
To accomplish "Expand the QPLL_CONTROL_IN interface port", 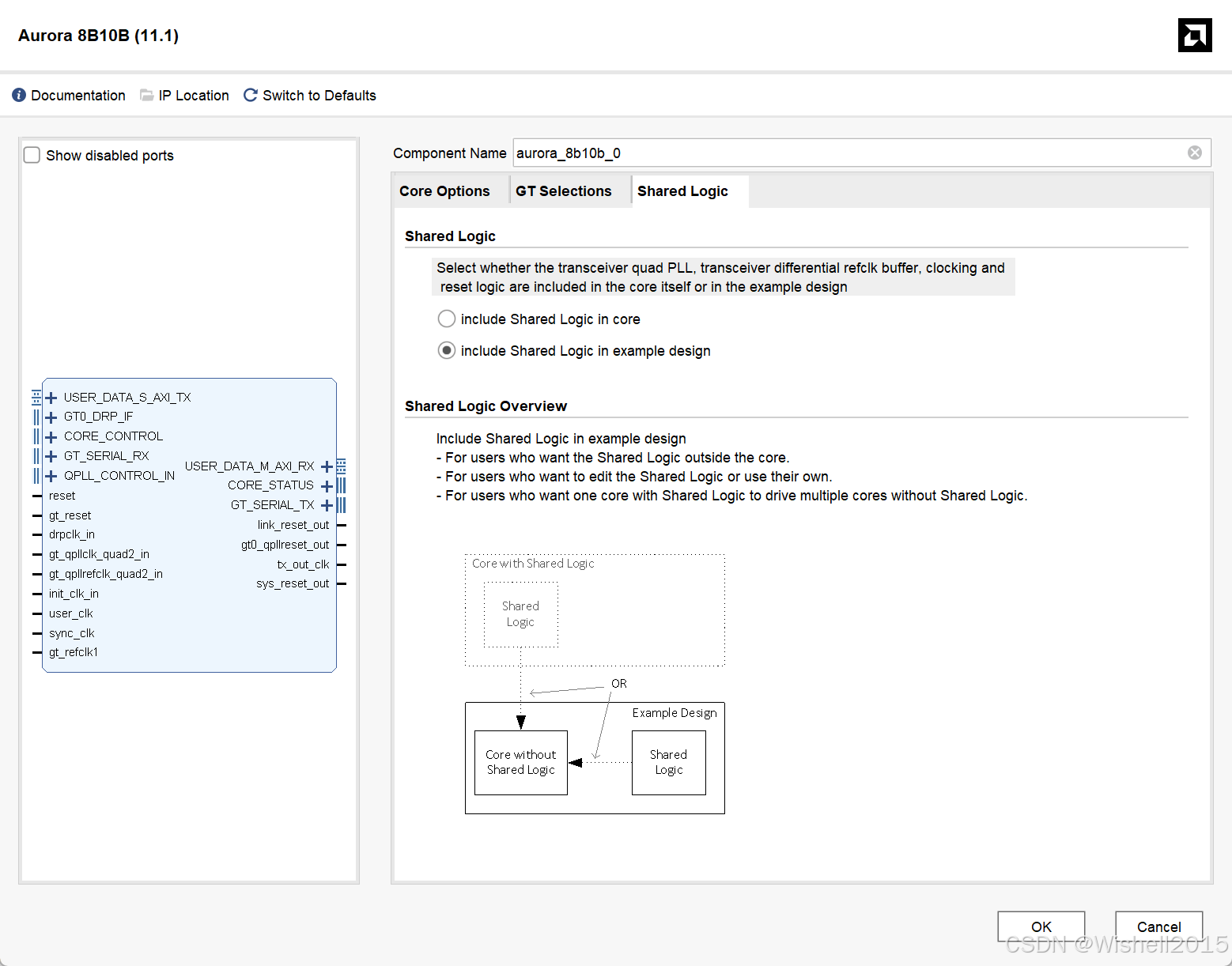I will pos(51,476).
